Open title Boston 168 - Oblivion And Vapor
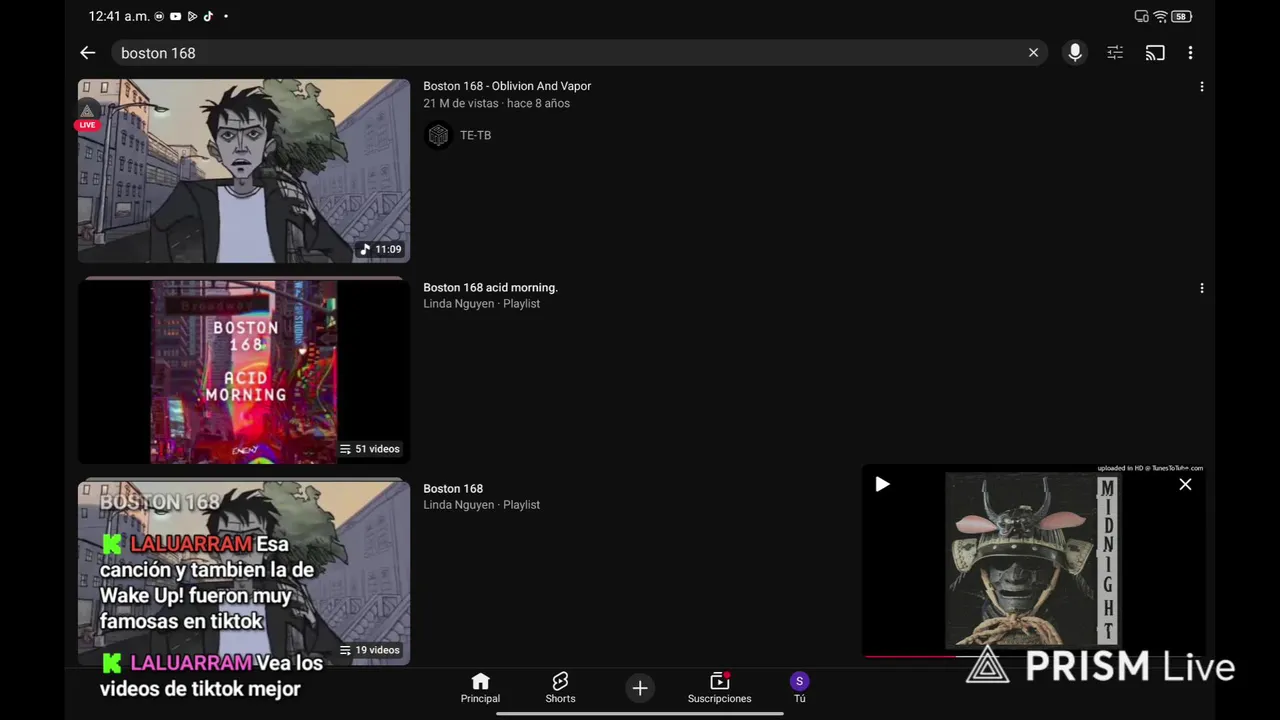The width and height of the screenshot is (1280, 720). point(507,86)
